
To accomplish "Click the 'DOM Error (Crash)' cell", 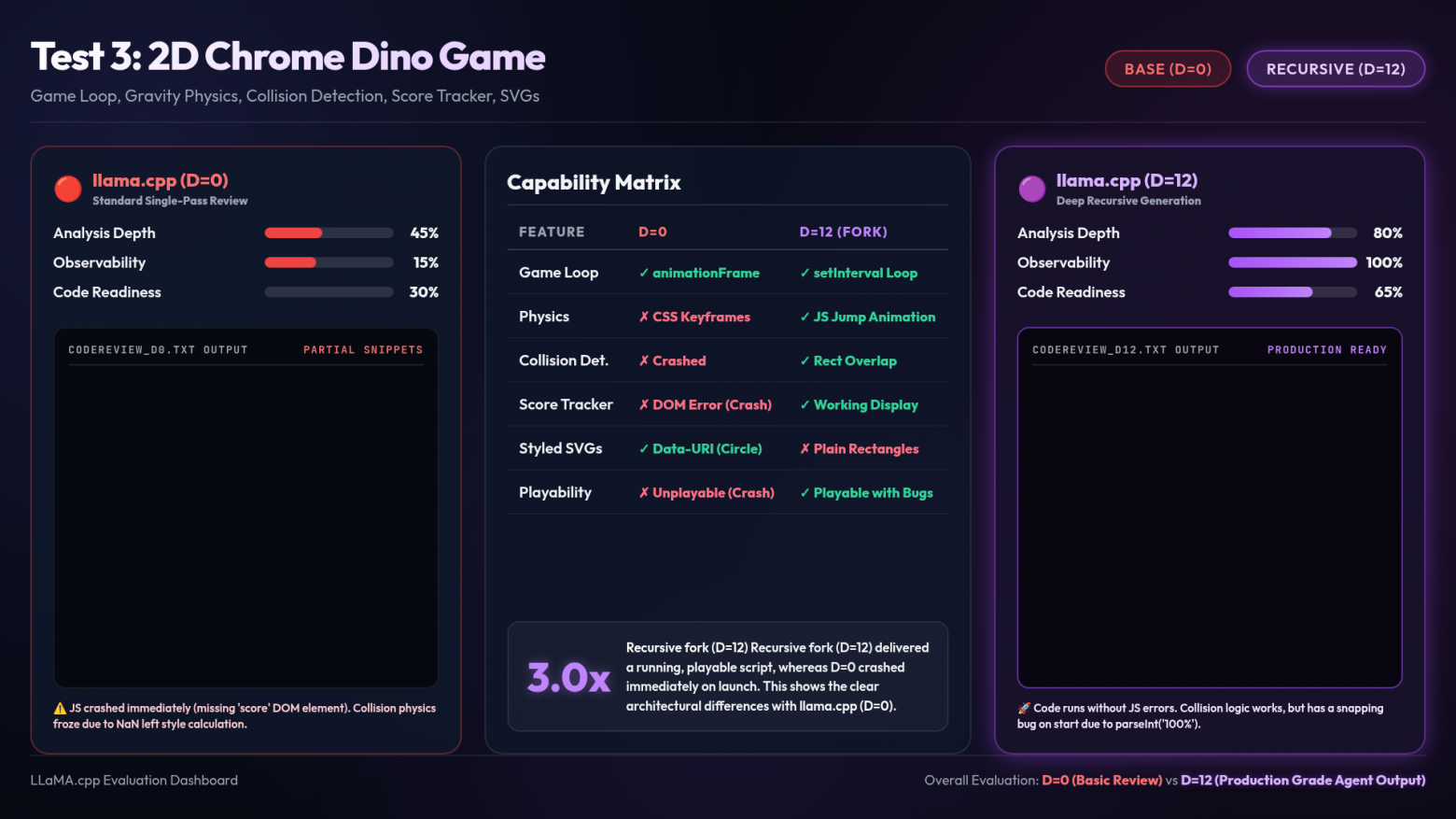I will point(705,404).
